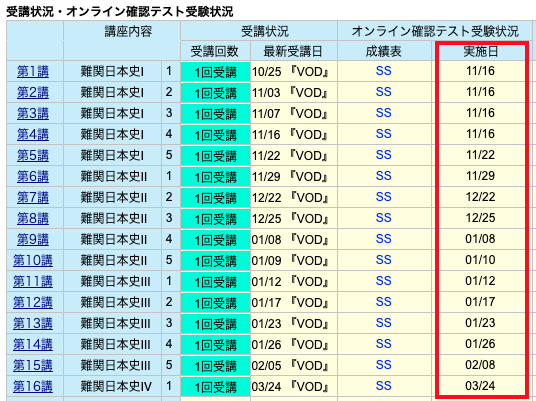Viewport: 536px width, 401px height.
Task: Click the オンライン確認テスト受験状況 header cell
Action: coord(436,31)
